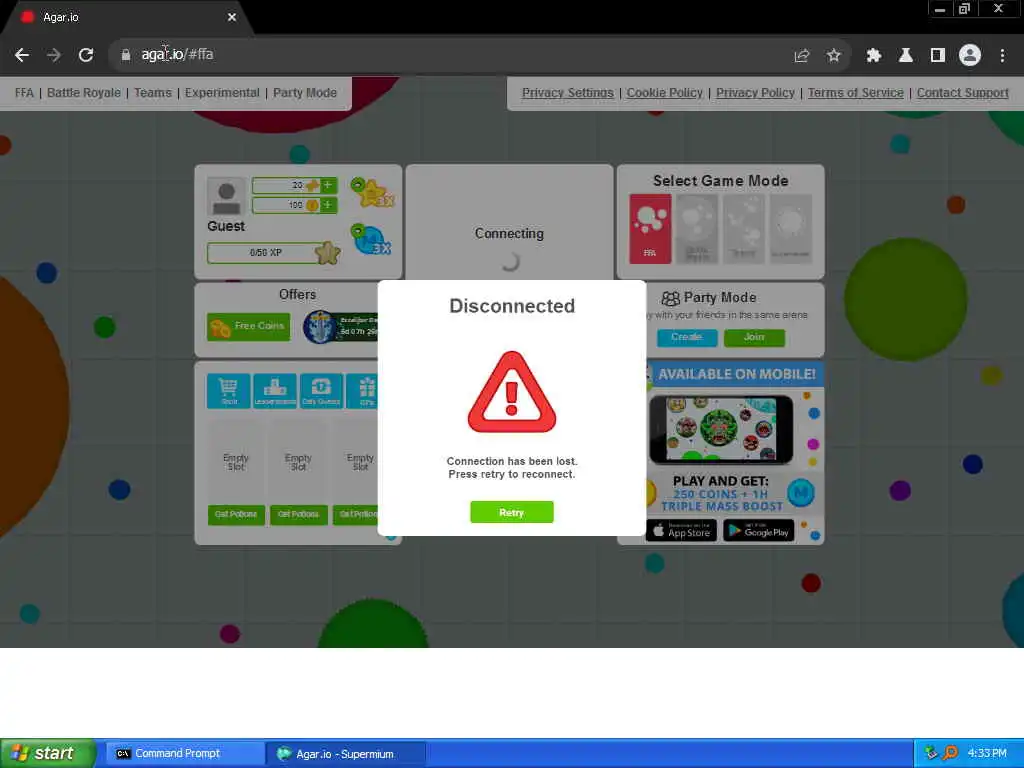Open the Gifts icon
Screen dimensions: 1024x768
362,391
